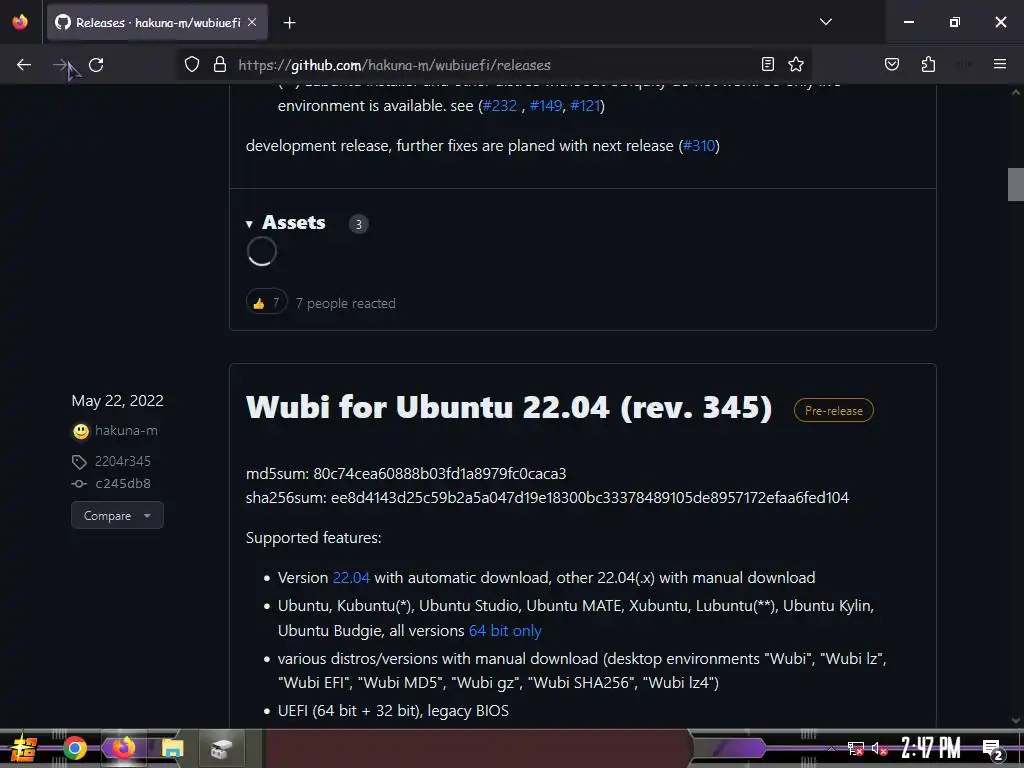Select the Releases · hakuna-m/wubiuefi tab
Screen dimensions: 1024x768
pos(157,22)
